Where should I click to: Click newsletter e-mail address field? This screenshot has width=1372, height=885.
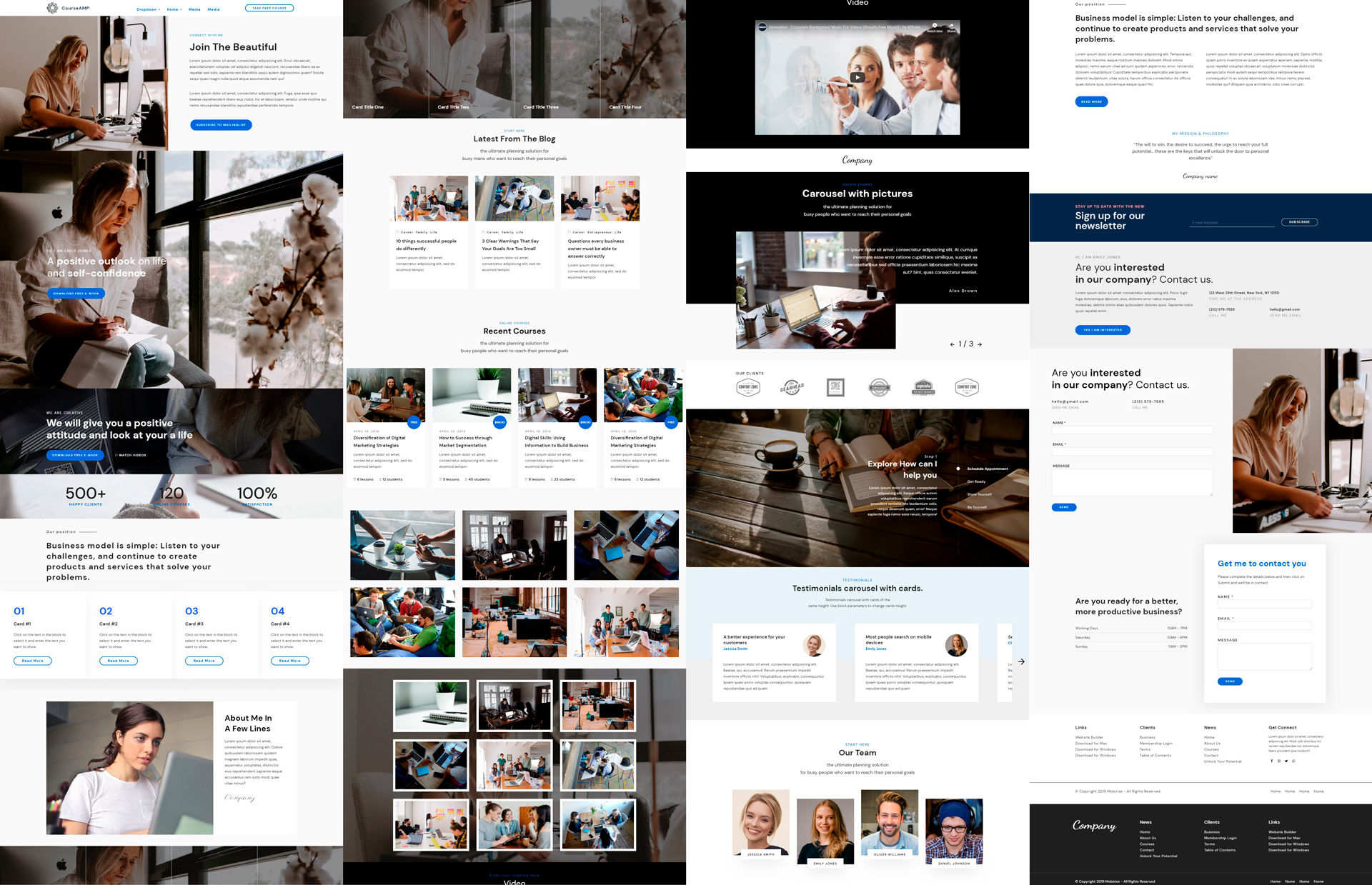tap(1232, 223)
